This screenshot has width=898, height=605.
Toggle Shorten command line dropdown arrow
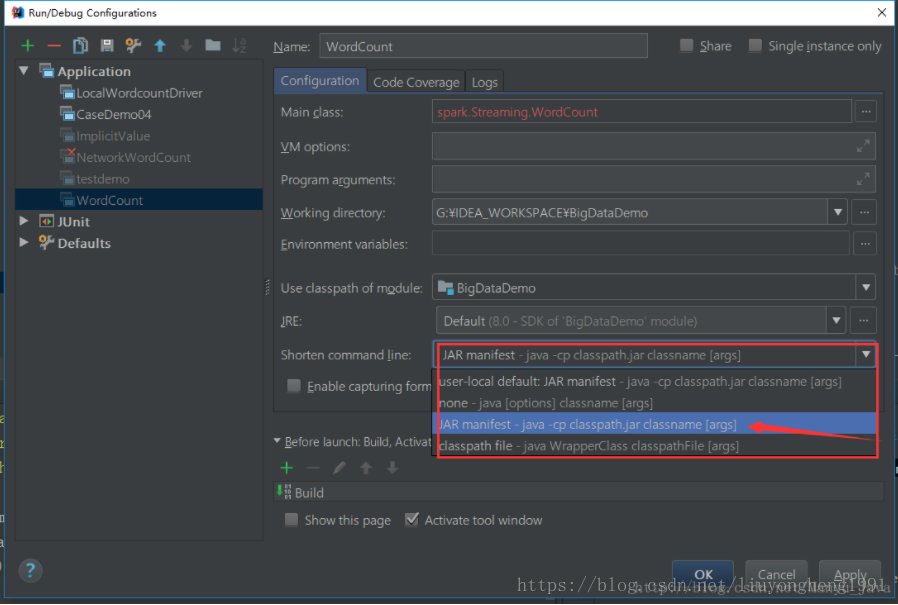tap(866, 355)
